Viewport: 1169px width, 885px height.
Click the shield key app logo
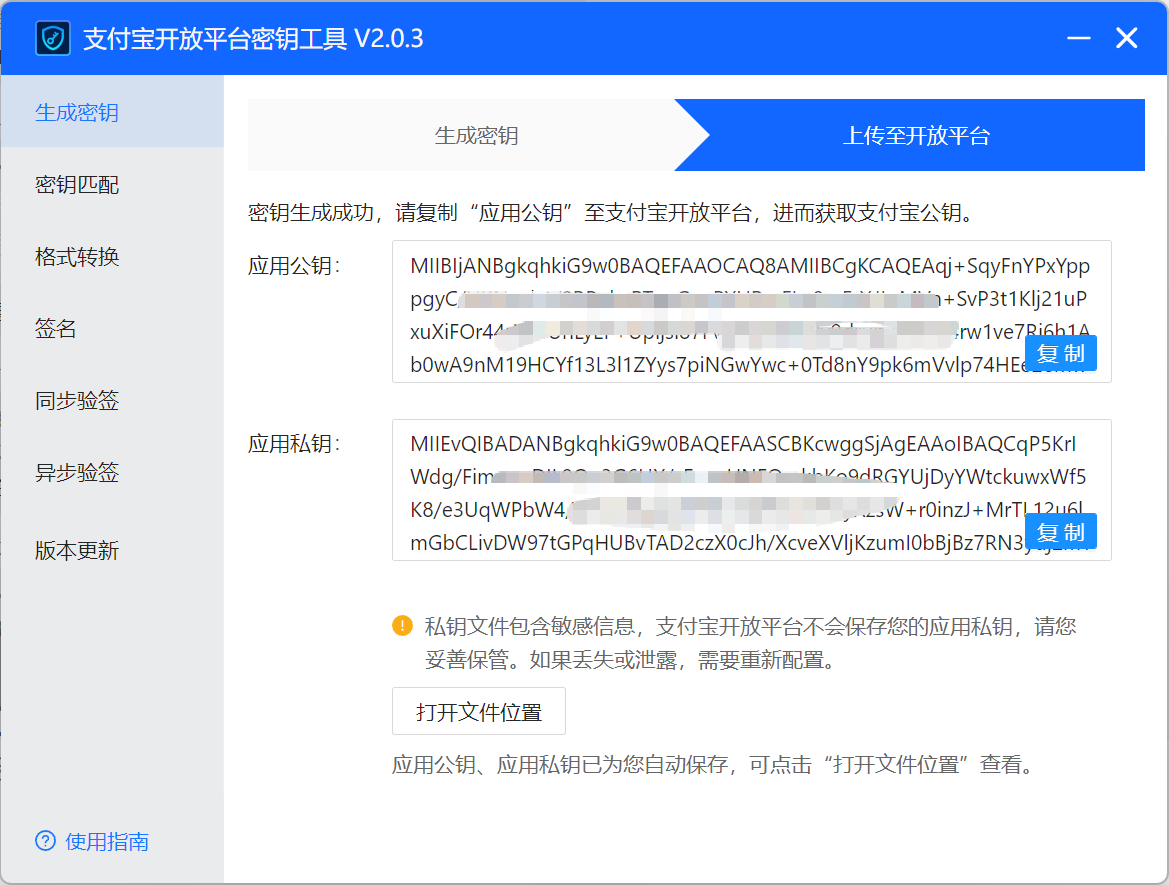(x=53, y=38)
